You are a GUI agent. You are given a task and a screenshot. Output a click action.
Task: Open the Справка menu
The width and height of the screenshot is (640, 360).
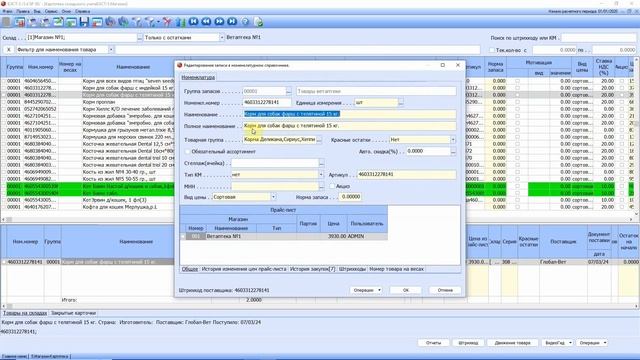(x=82, y=11)
